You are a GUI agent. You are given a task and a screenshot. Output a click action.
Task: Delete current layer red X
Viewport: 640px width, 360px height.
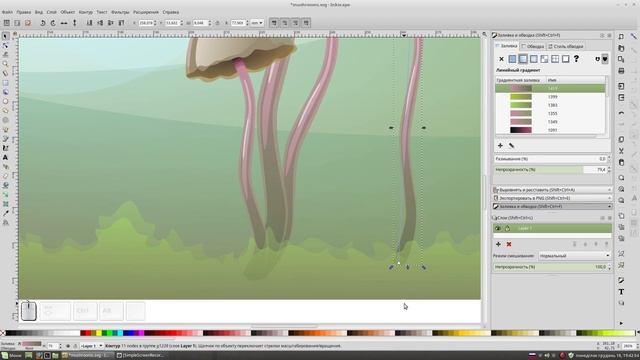509,244
